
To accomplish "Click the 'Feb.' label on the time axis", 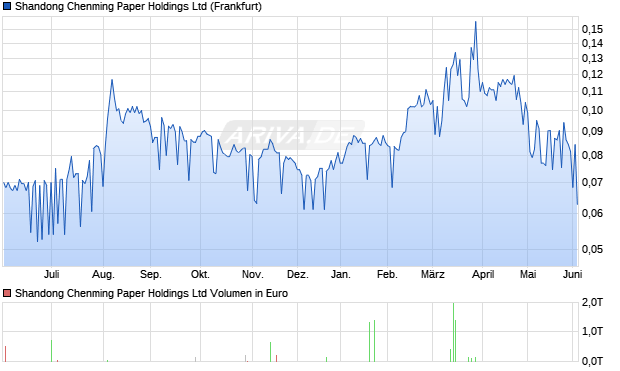I will point(387,274).
